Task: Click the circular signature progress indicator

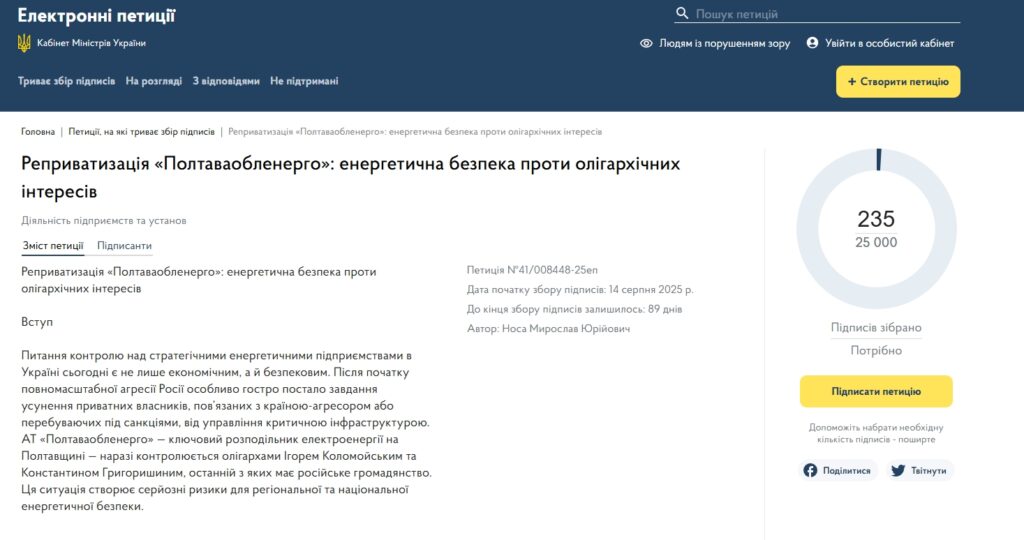Action: click(x=875, y=228)
